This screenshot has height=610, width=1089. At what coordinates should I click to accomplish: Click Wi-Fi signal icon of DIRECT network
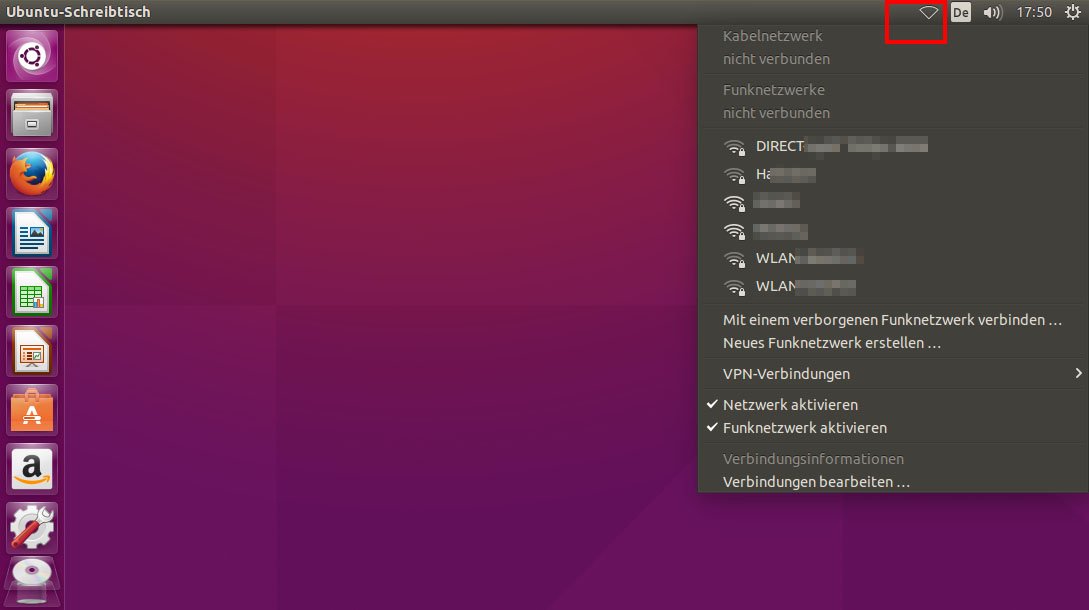click(735, 147)
